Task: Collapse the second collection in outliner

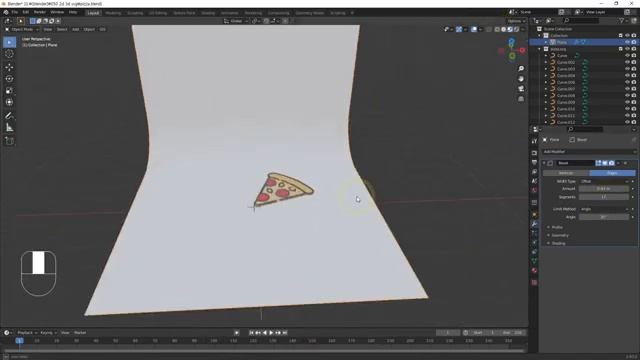Action: tap(540, 49)
